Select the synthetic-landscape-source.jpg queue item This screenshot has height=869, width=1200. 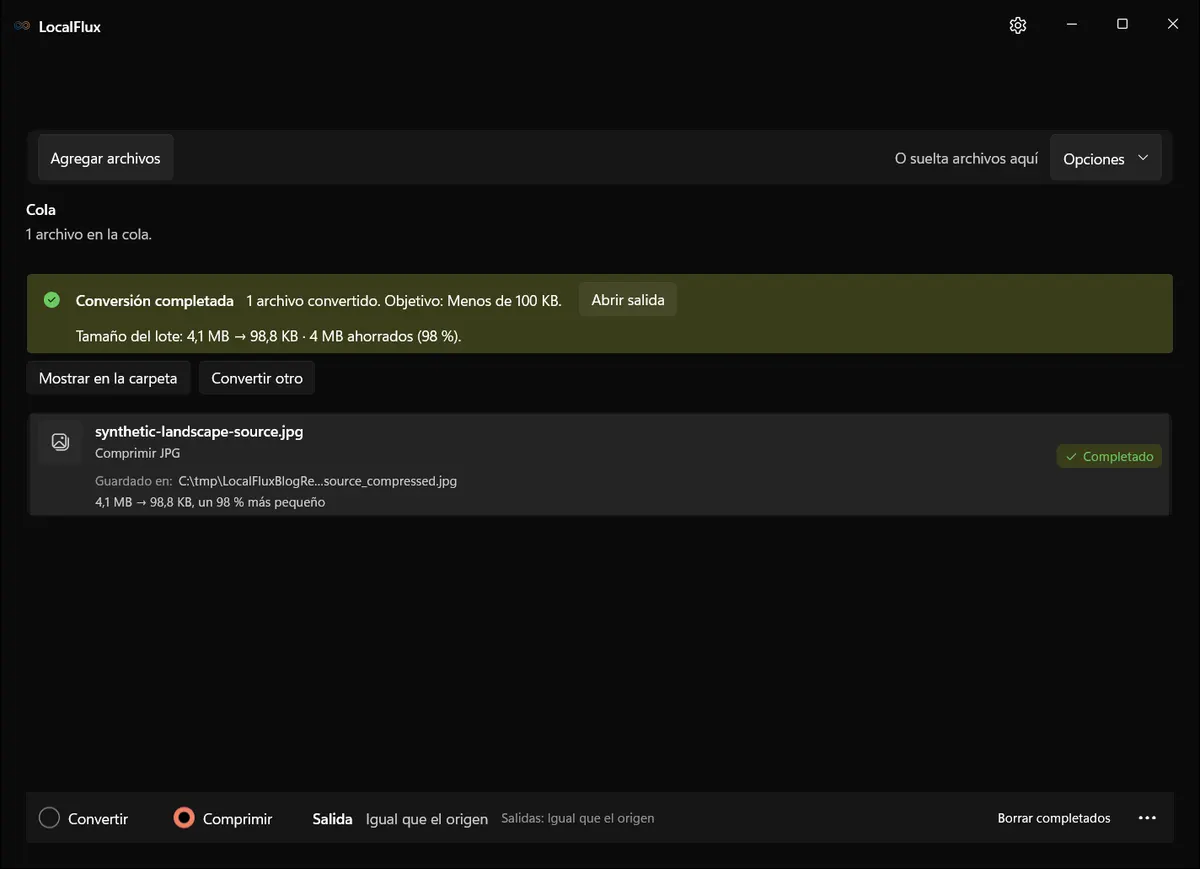(x=600, y=465)
